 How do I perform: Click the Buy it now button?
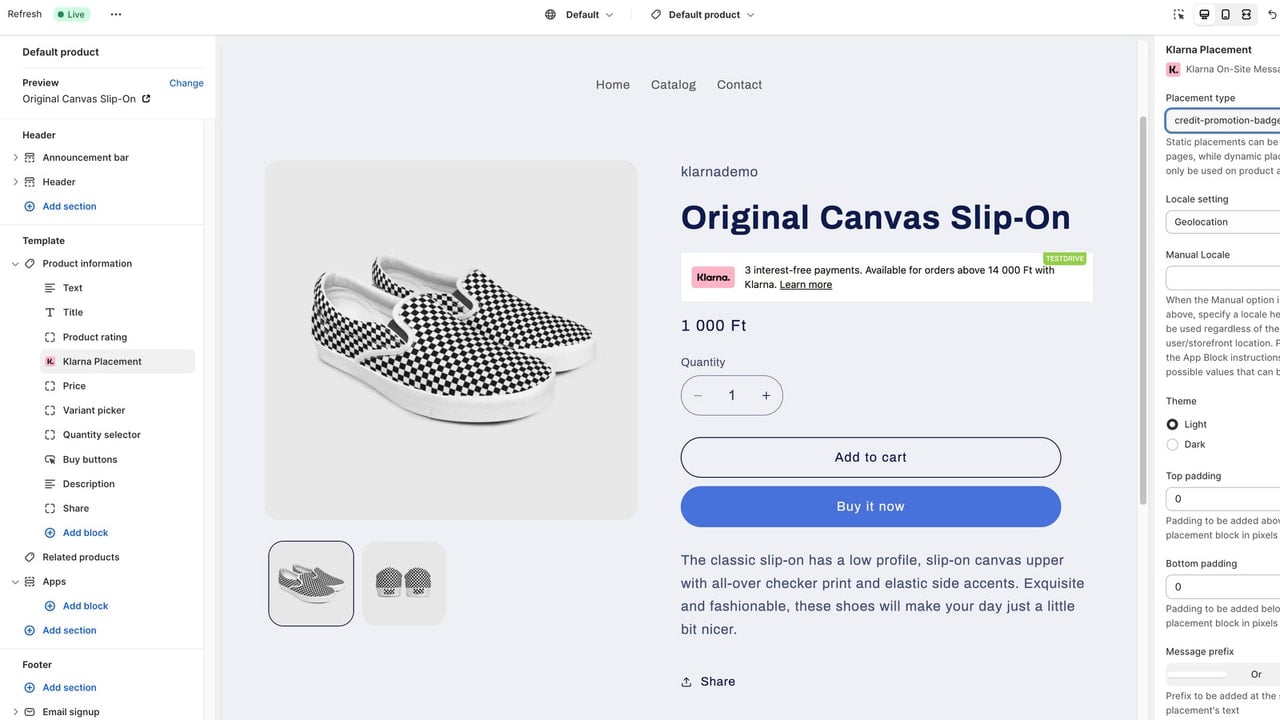(x=871, y=507)
